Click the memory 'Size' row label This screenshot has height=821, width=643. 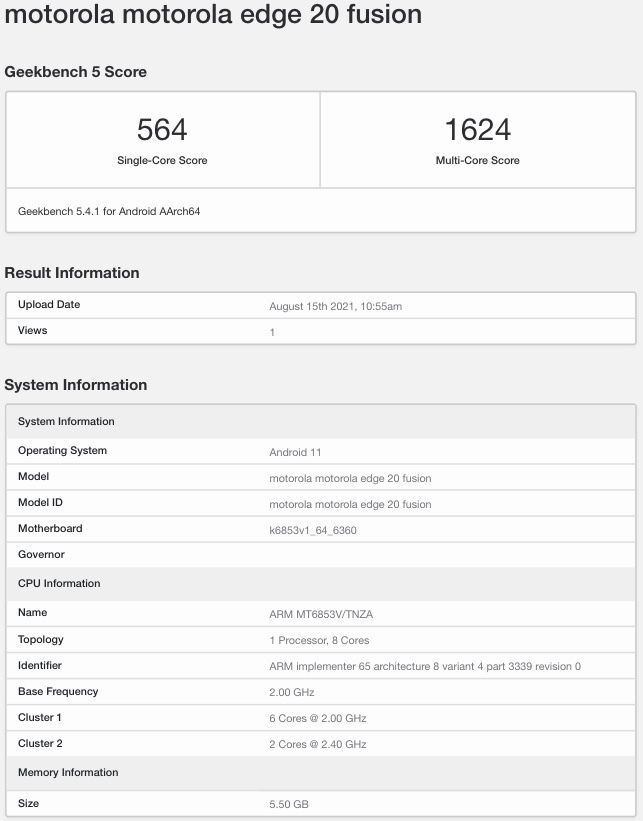pos(28,803)
